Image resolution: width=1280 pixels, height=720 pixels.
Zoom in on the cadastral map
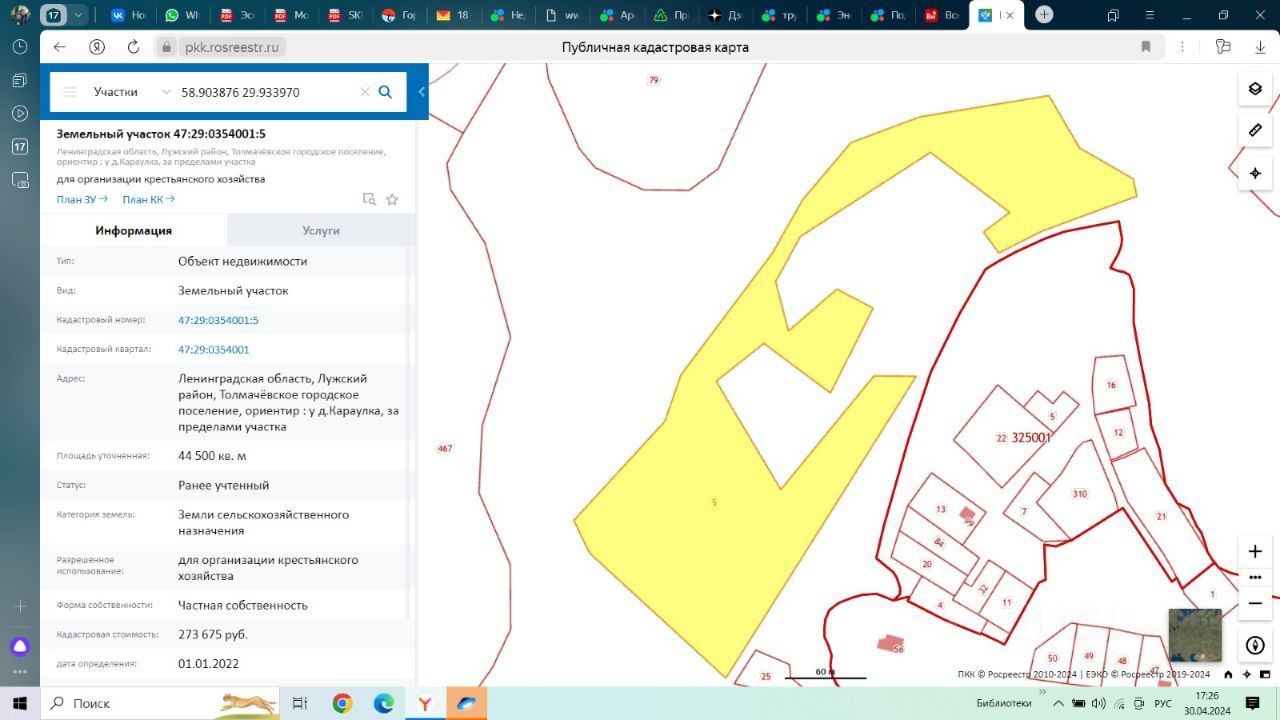click(1255, 551)
